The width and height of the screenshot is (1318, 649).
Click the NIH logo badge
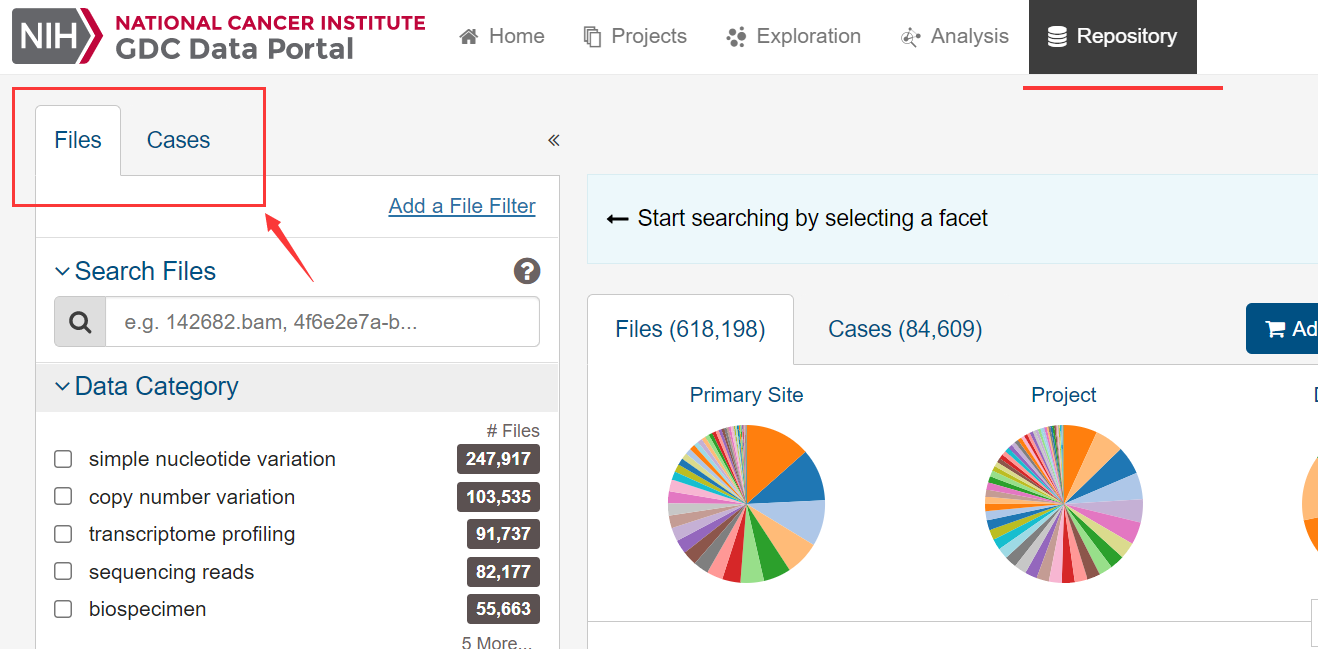tap(57, 36)
